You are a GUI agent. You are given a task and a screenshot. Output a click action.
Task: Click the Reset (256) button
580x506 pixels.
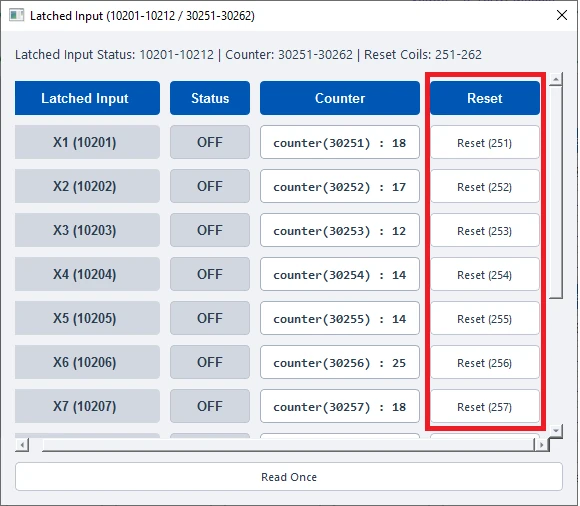click(x=485, y=362)
